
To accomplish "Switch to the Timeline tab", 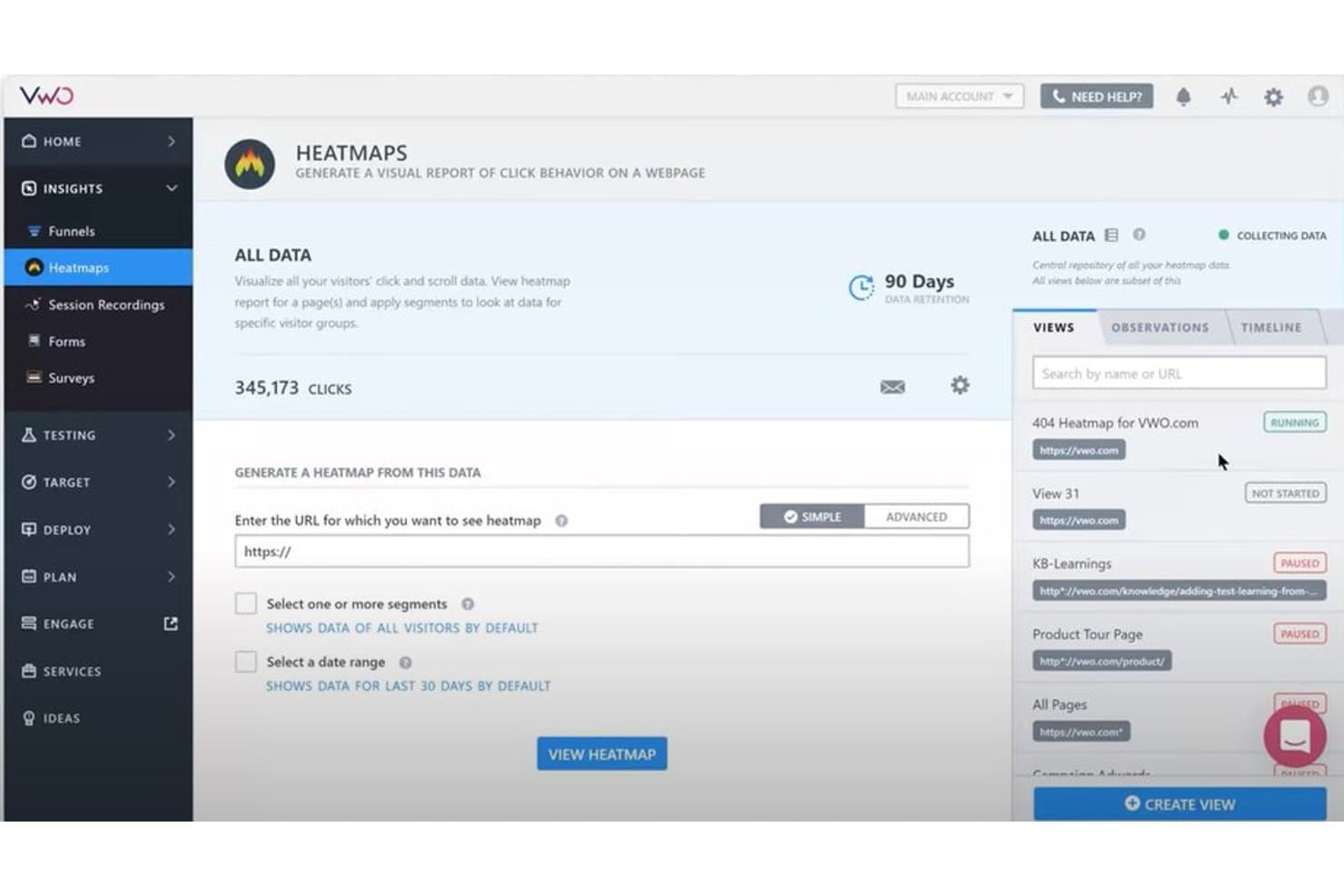I will 1270,328.
